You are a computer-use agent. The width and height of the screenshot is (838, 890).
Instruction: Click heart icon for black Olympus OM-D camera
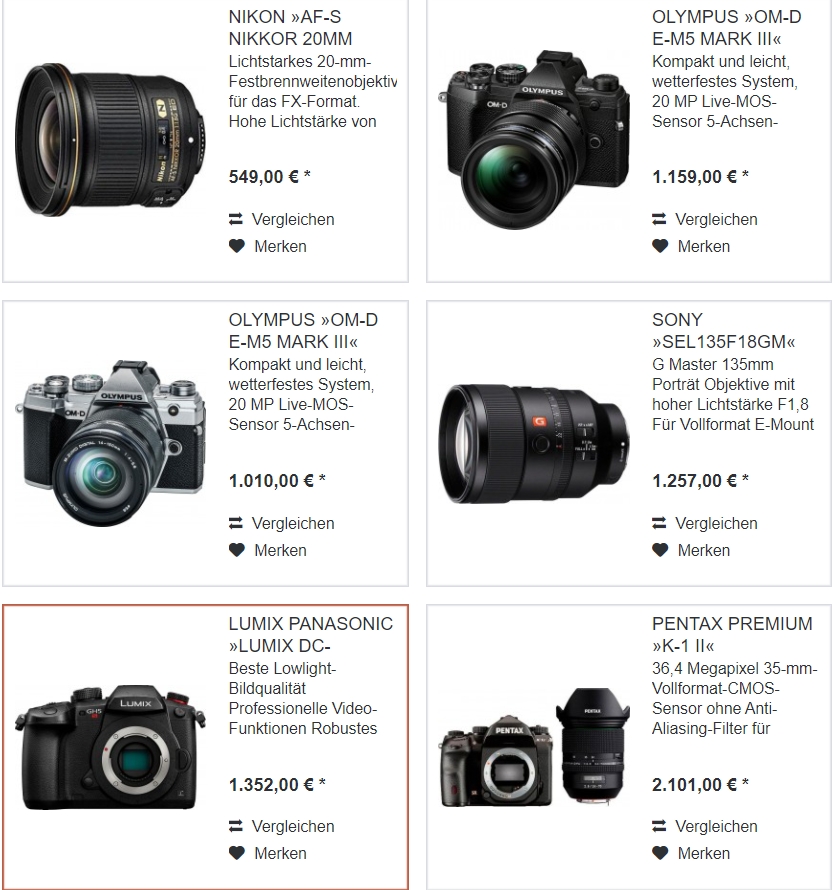click(660, 246)
